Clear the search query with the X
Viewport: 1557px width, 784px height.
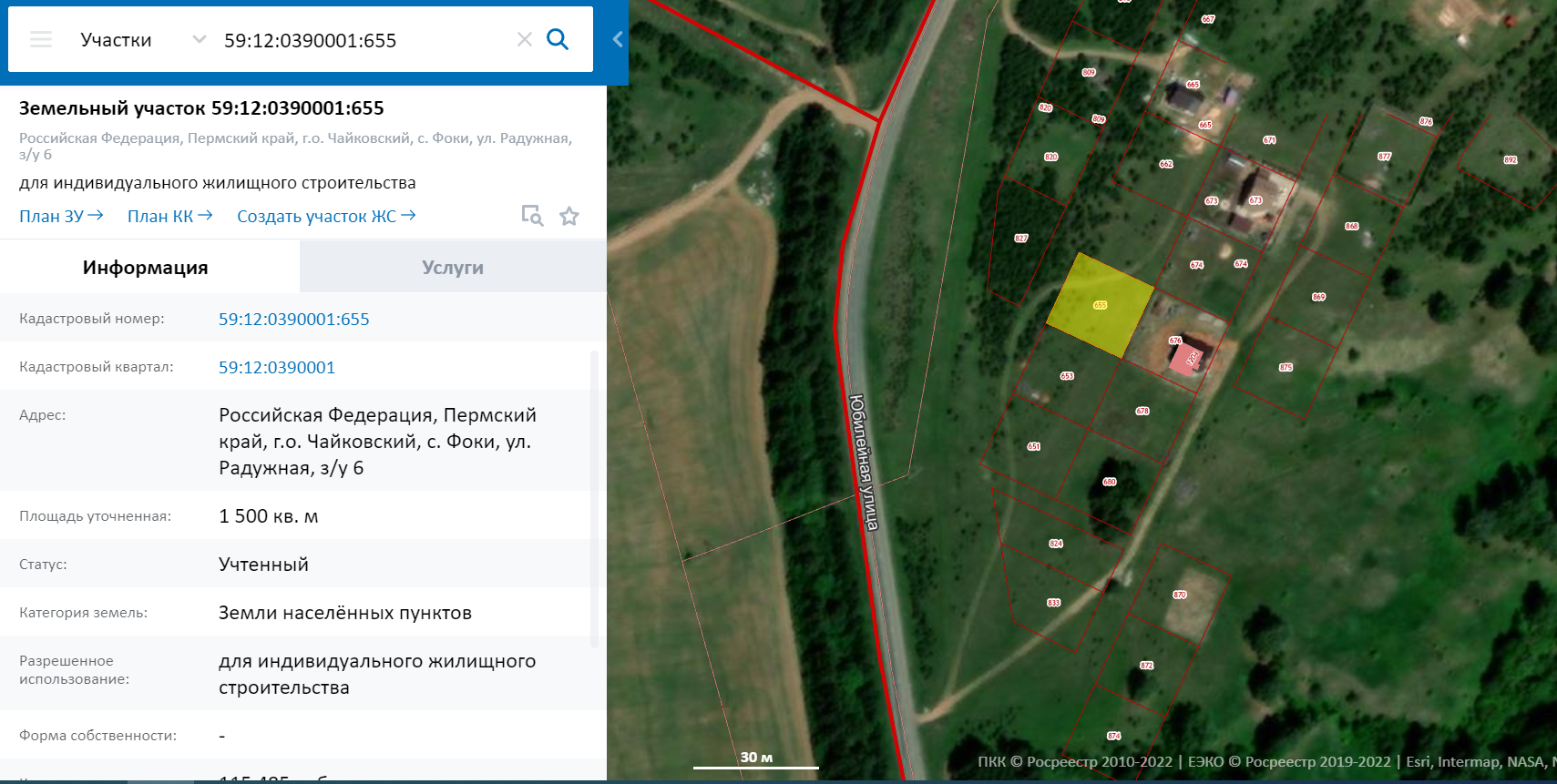(525, 39)
